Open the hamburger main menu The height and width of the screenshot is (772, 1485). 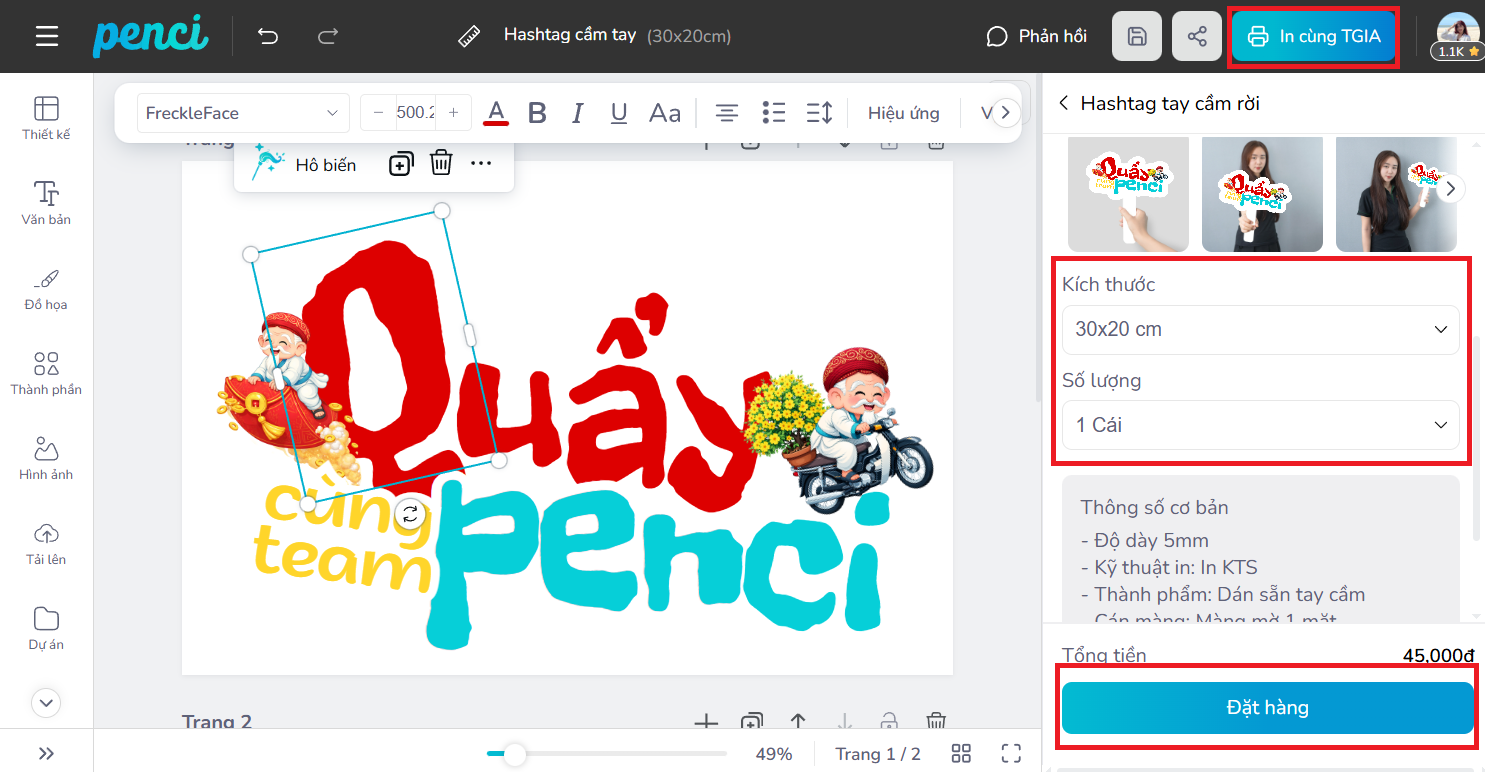coord(47,37)
